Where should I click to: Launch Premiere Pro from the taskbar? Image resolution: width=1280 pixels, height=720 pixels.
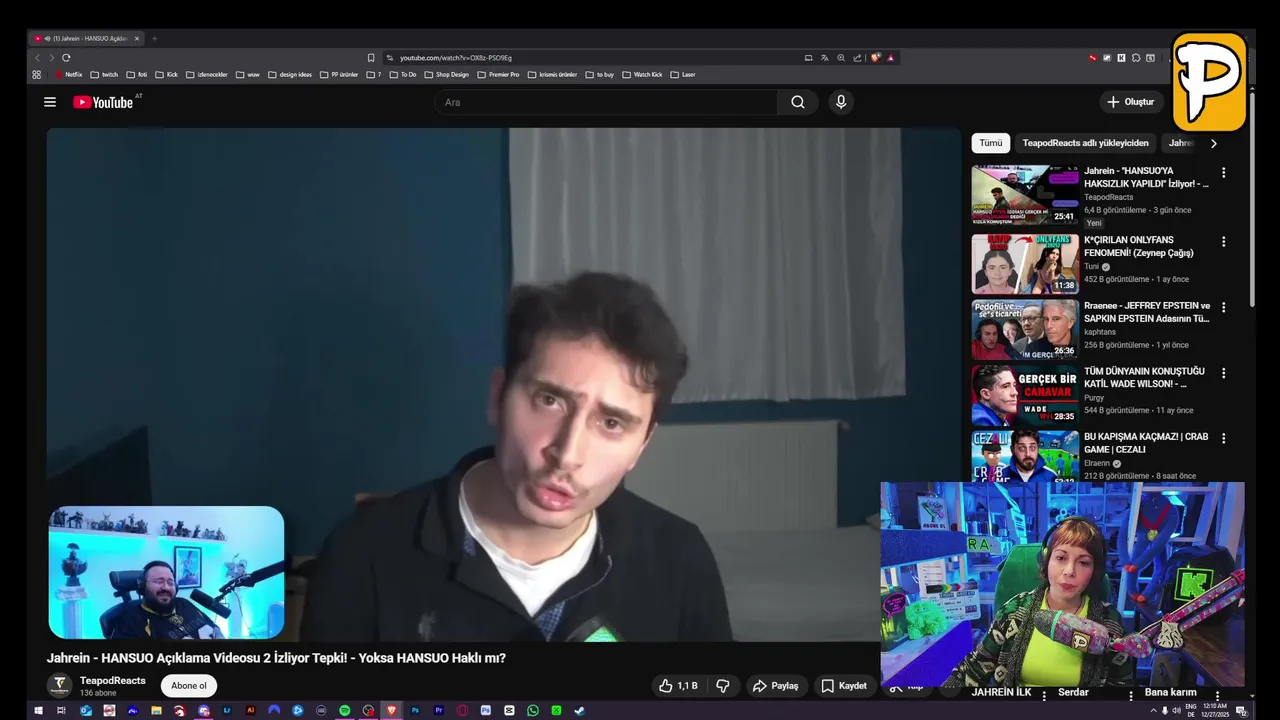[439, 710]
